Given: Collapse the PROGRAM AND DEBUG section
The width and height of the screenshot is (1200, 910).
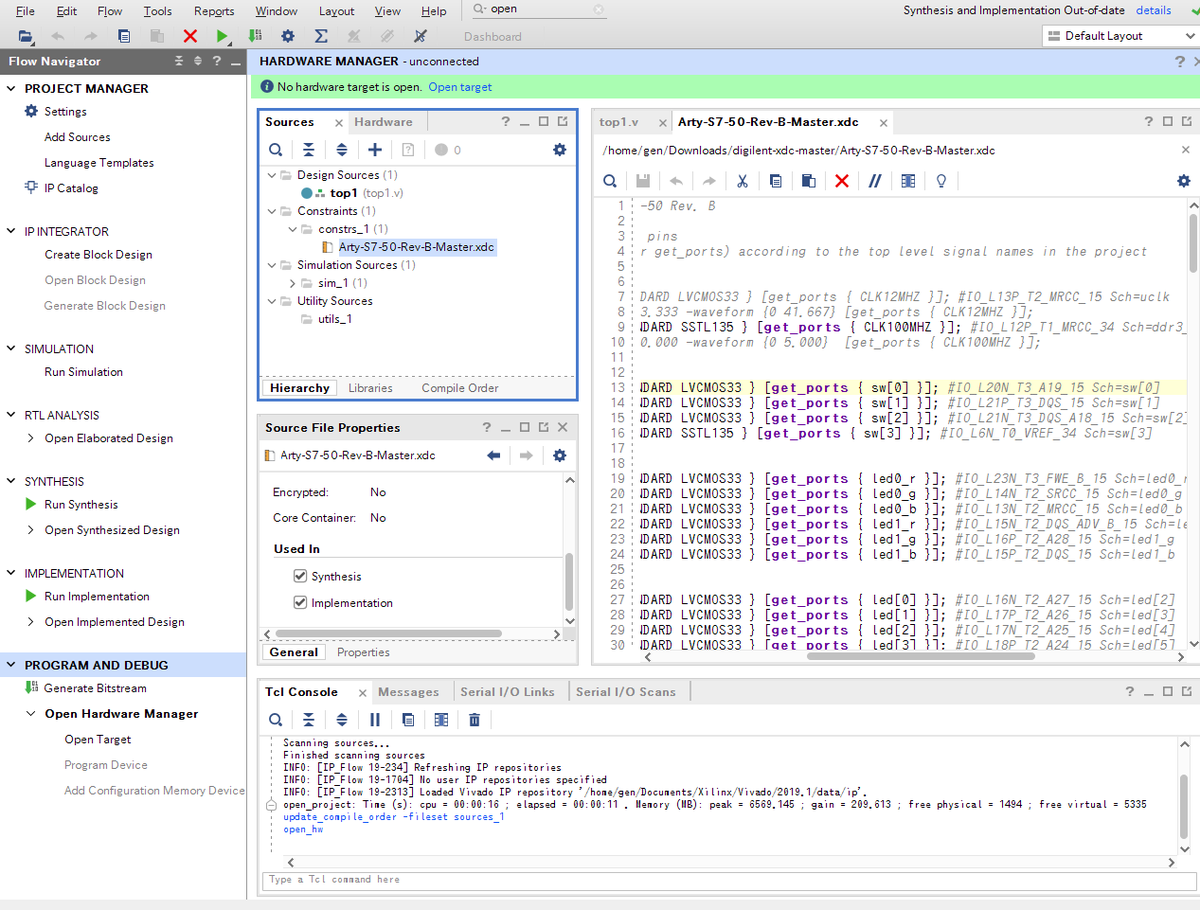Looking at the screenshot, I should 11,665.
